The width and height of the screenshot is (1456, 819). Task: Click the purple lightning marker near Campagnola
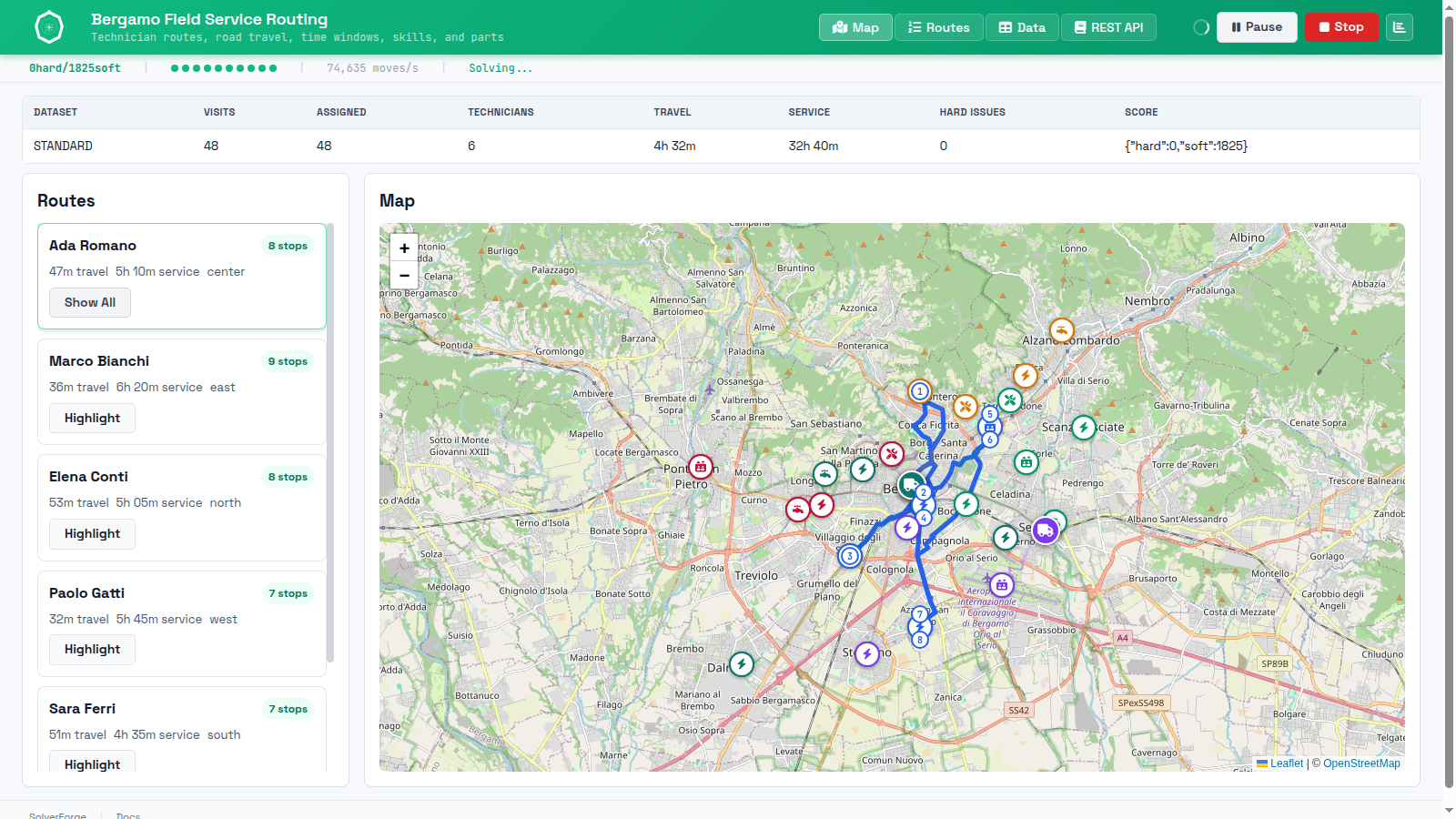point(906,527)
